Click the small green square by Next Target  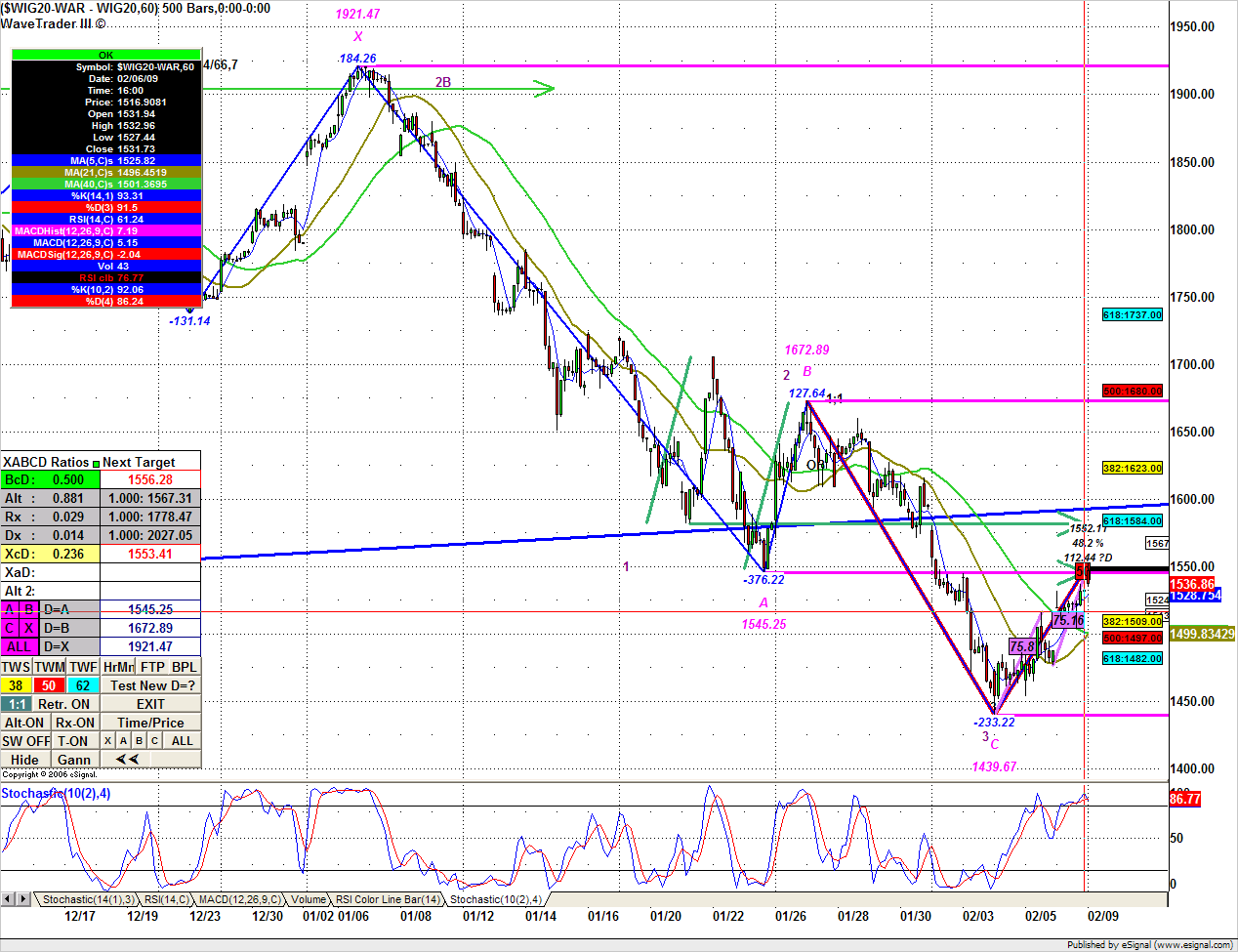pyautogui.click(x=96, y=463)
